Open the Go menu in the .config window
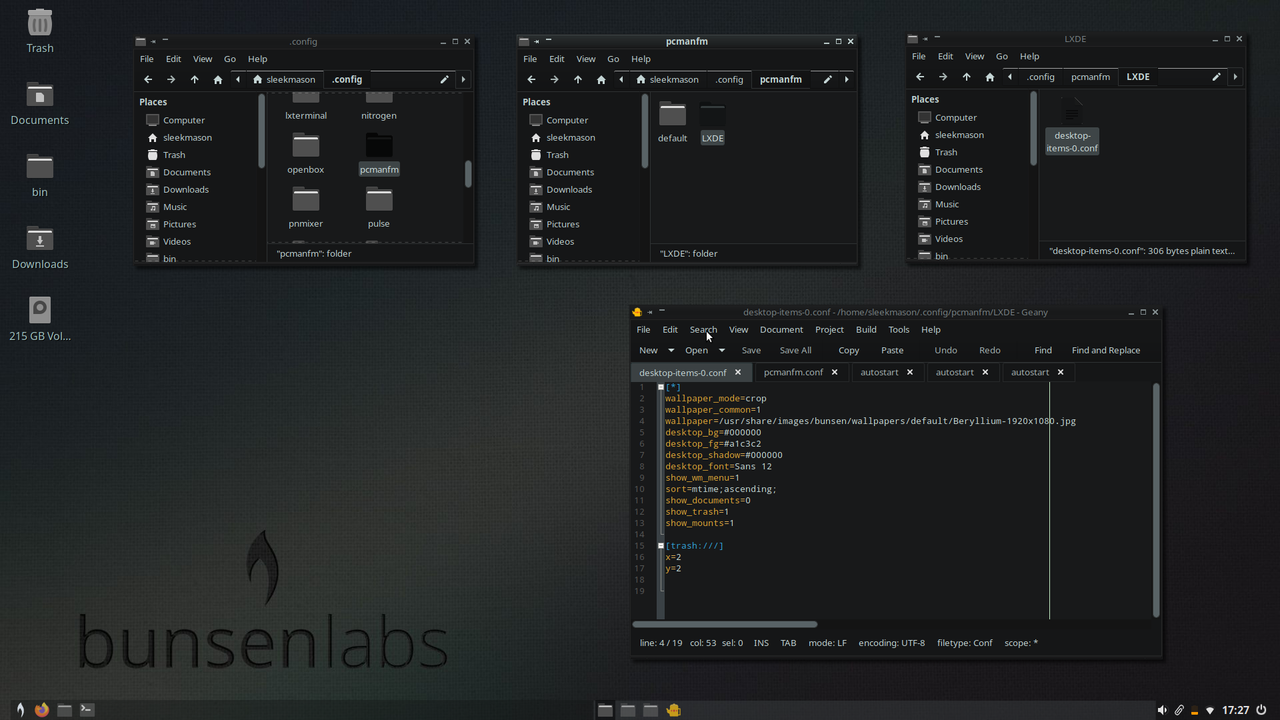 [230, 59]
